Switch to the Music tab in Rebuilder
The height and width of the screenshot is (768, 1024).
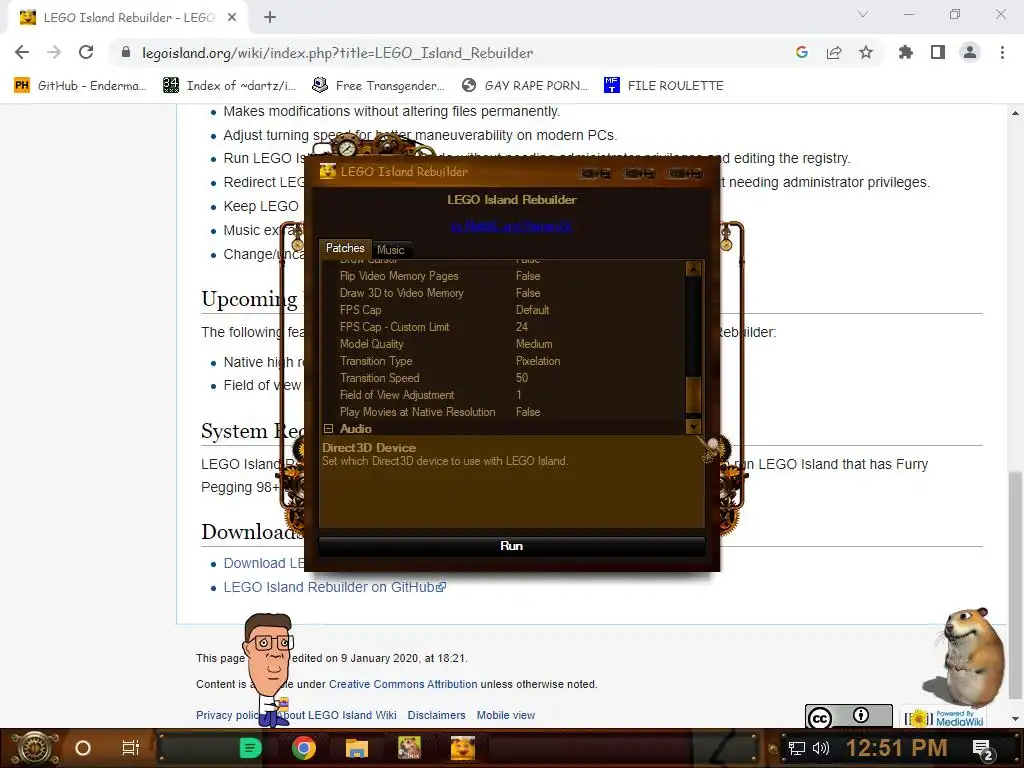391,249
